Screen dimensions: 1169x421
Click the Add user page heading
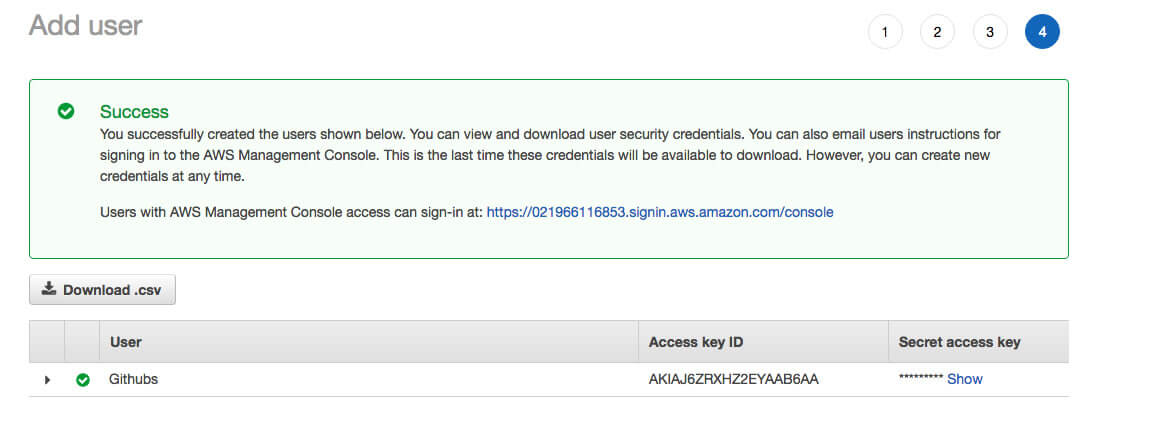pos(85,25)
